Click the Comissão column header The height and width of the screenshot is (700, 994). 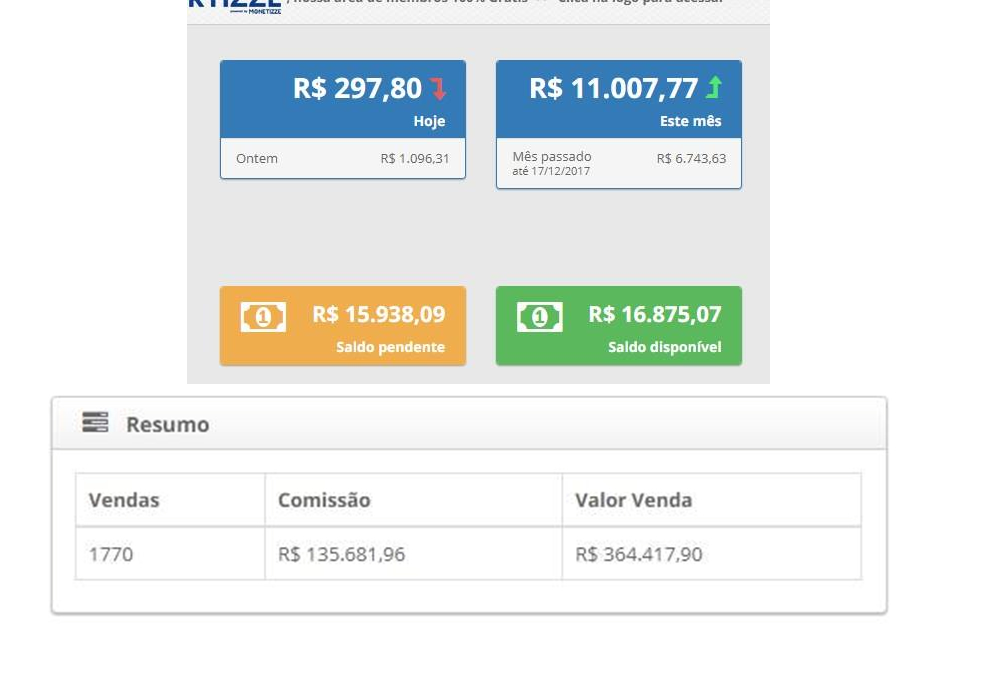[413, 500]
